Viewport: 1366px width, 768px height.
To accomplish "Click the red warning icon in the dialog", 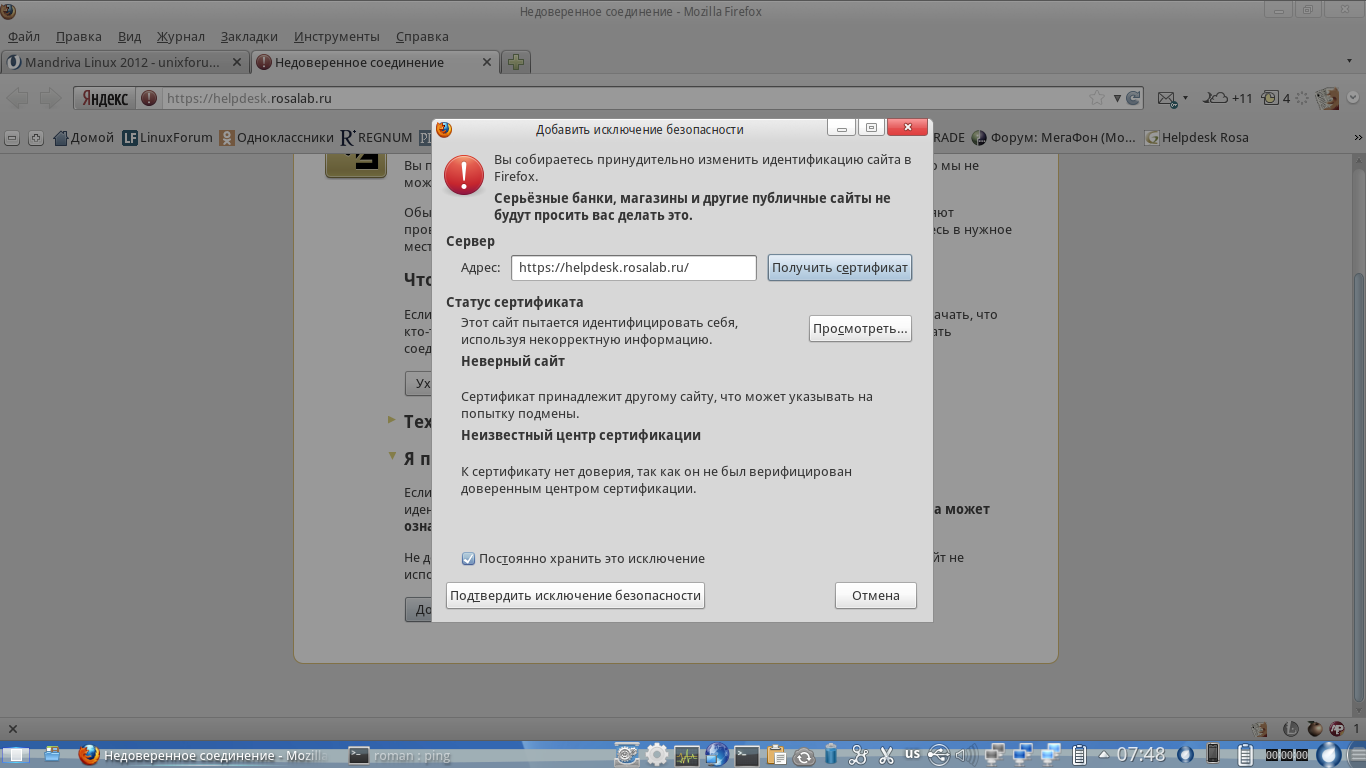I will pos(464,174).
